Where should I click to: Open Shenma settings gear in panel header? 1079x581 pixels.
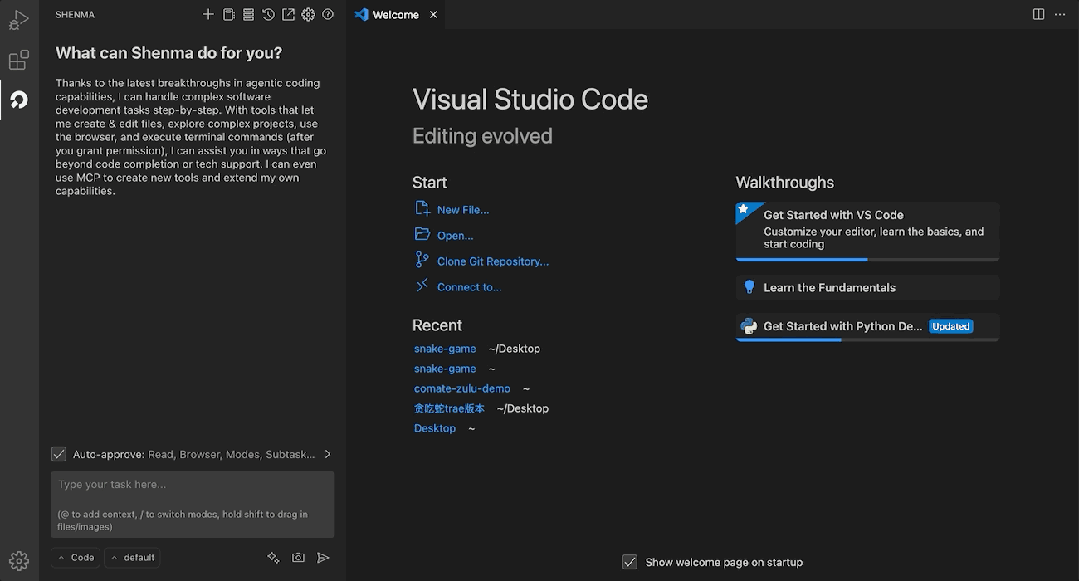pos(308,15)
